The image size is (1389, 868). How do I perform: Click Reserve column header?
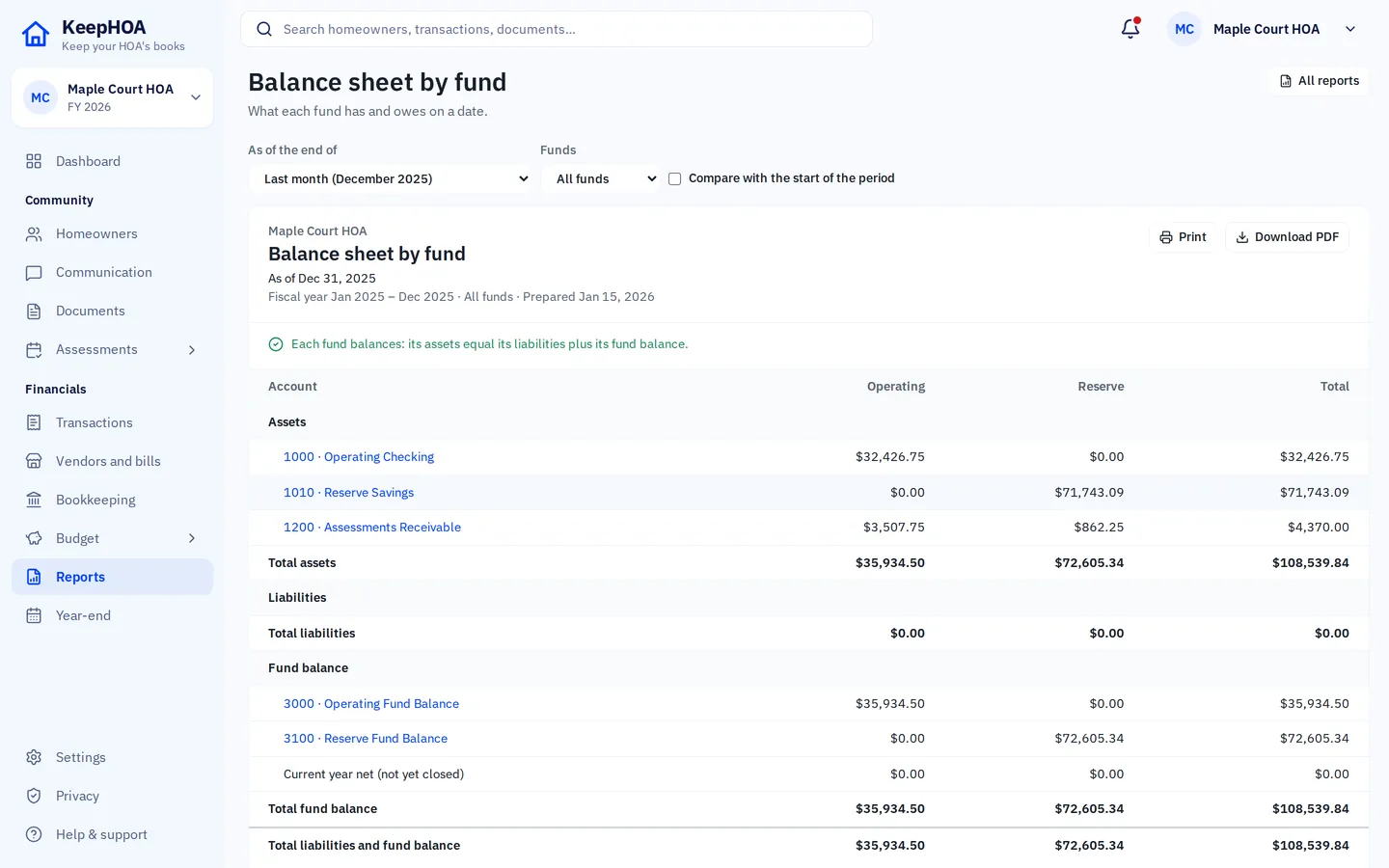[1101, 387]
